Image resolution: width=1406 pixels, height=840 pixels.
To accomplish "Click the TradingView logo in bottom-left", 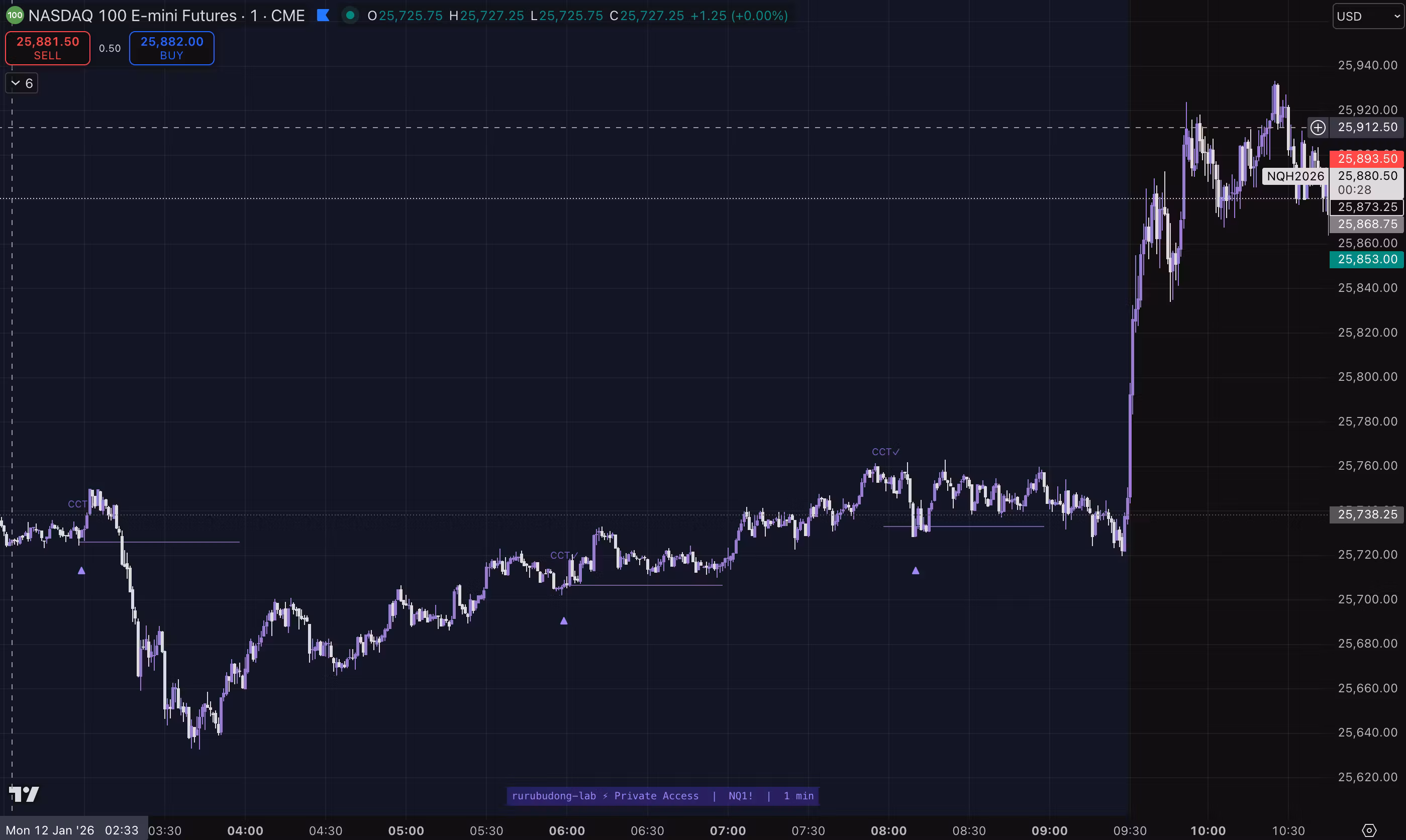I will (x=24, y=794).
